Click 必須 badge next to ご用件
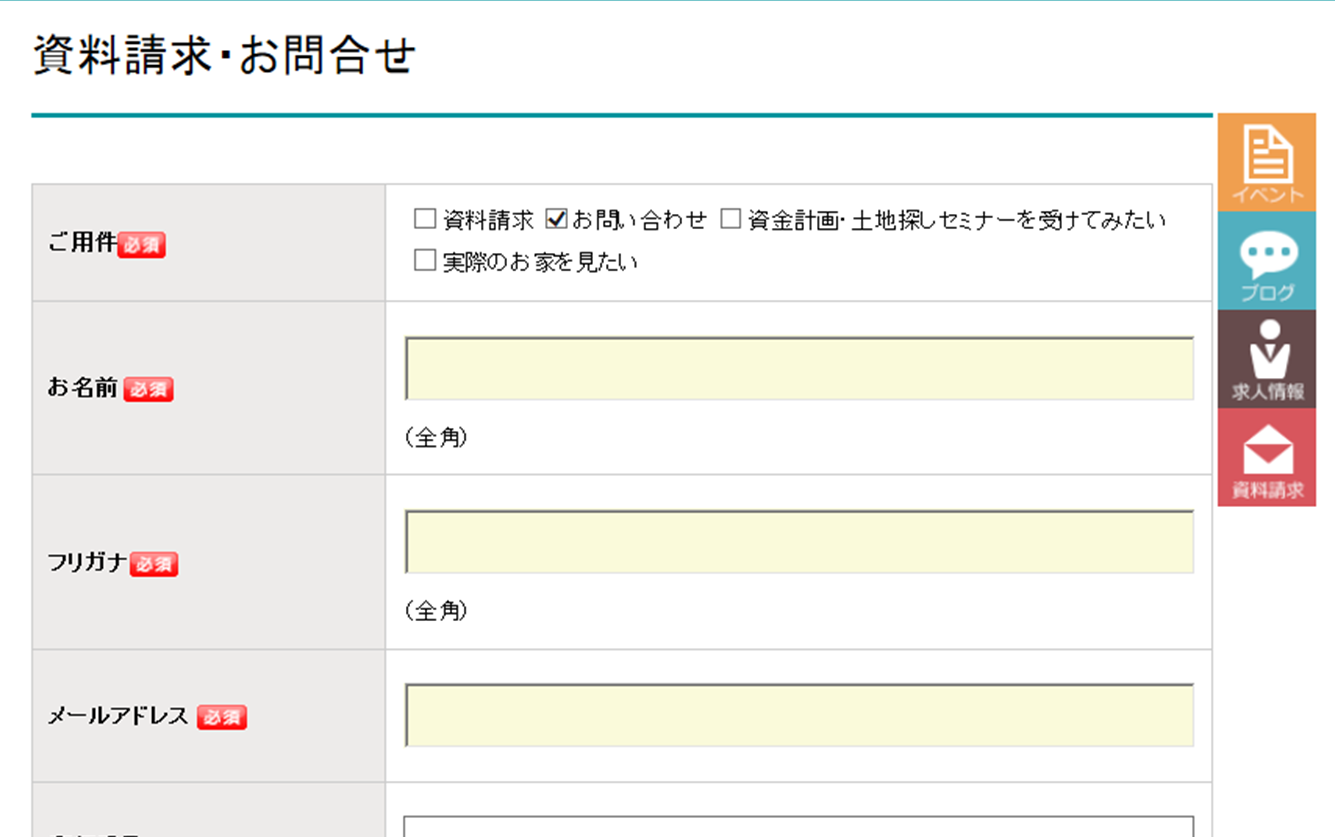The width and height of the screenshot is (1335, 837). click(x=141, y=245)
